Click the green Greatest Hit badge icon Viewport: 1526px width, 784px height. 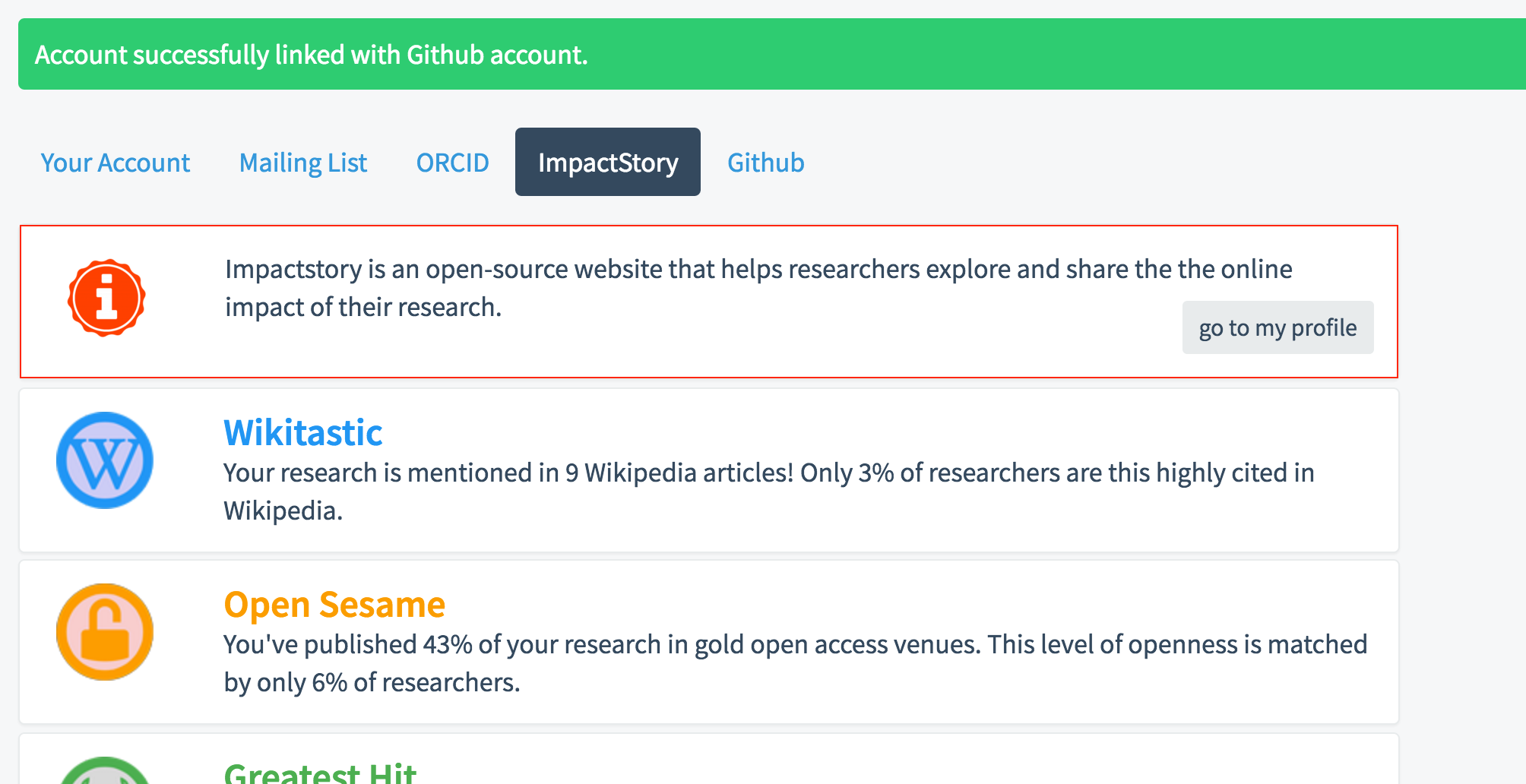click(x=105, y=771)
